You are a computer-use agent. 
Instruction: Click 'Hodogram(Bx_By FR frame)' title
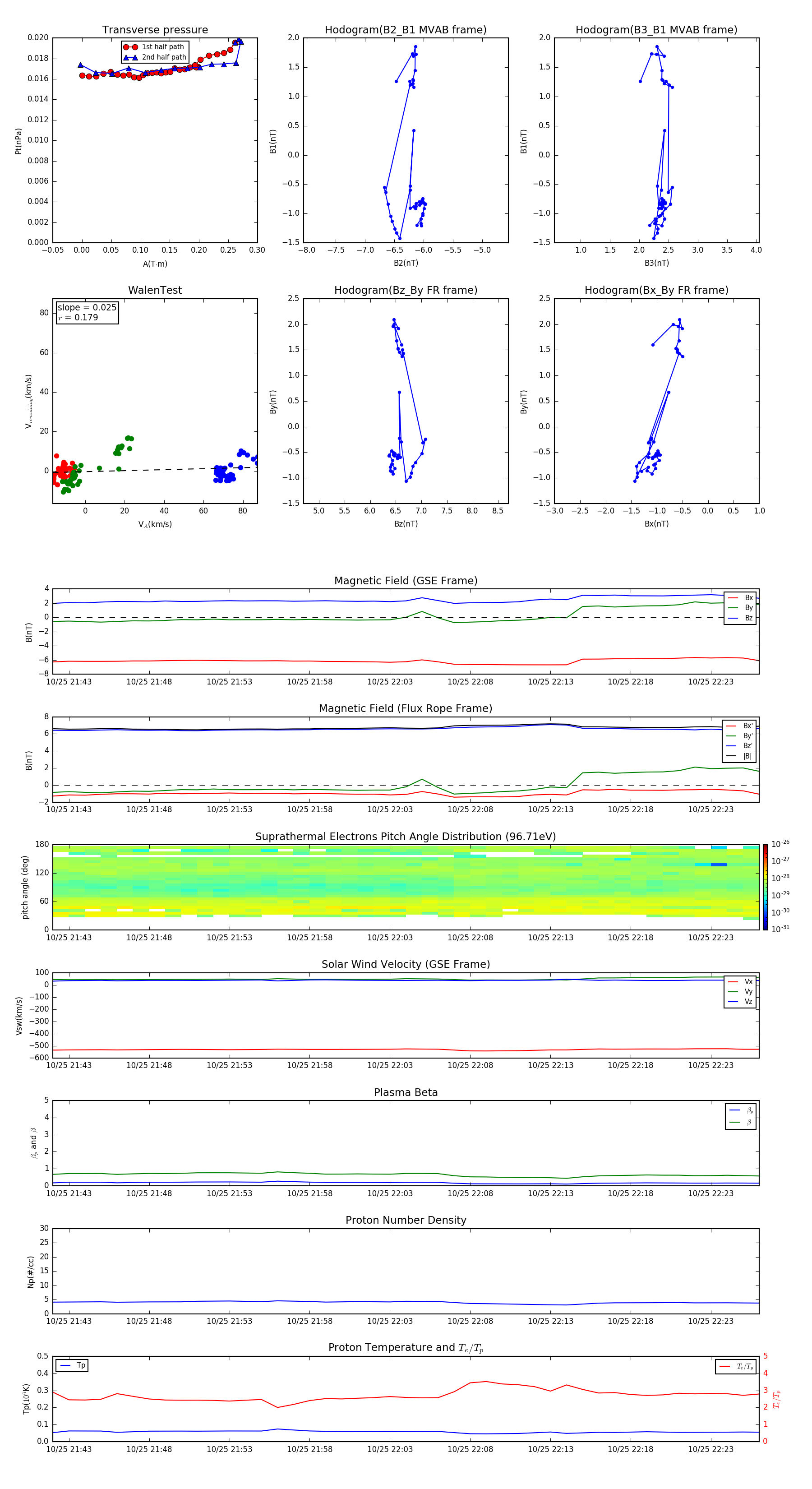[656, 290]
